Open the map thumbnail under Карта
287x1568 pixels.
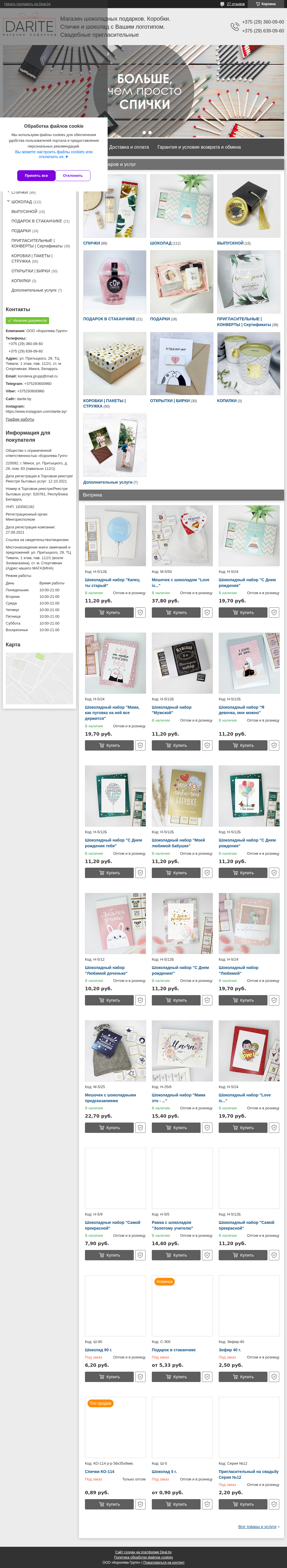[40, 678]
